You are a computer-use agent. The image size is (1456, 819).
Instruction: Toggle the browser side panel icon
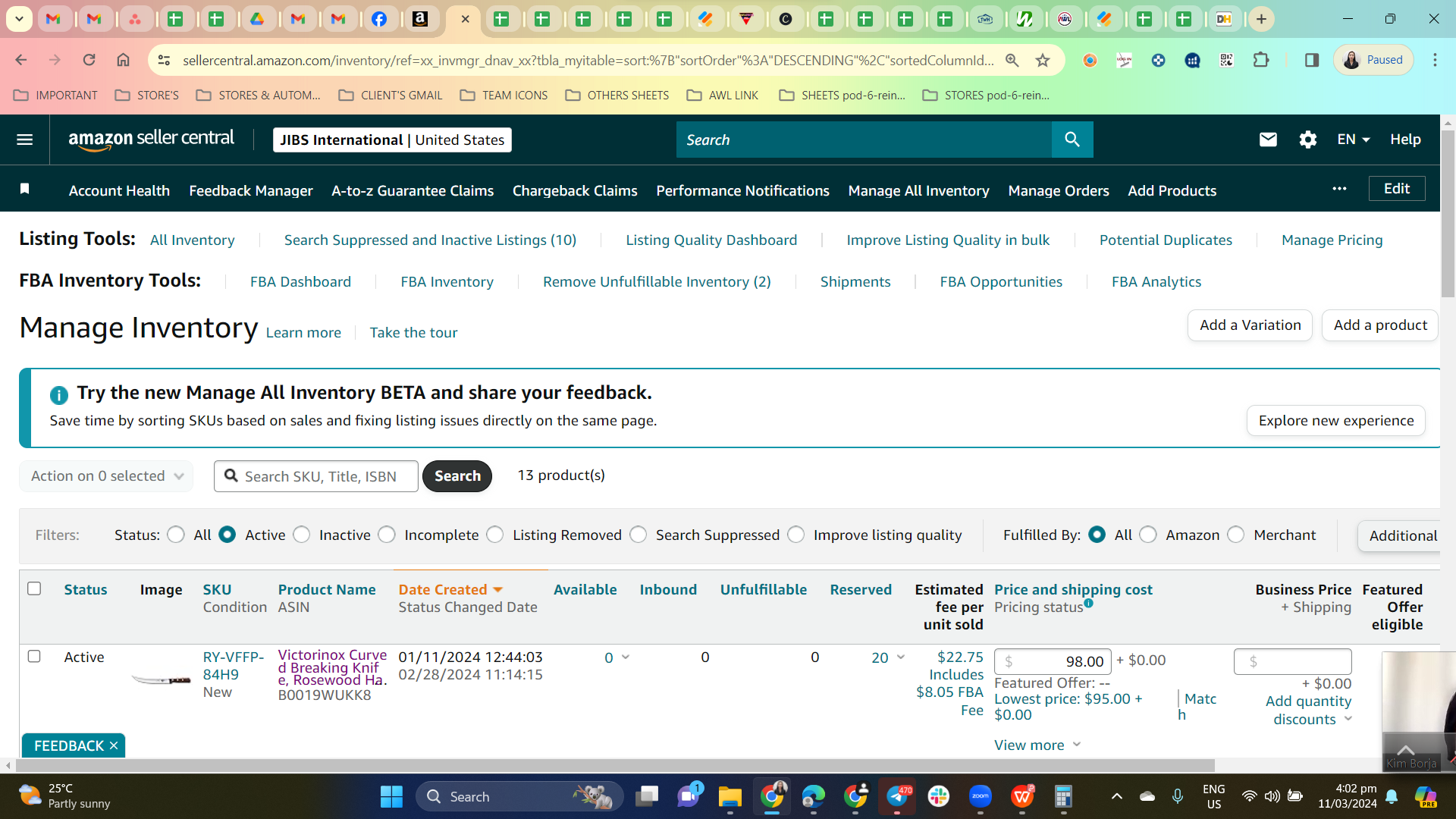(1311, 60)
